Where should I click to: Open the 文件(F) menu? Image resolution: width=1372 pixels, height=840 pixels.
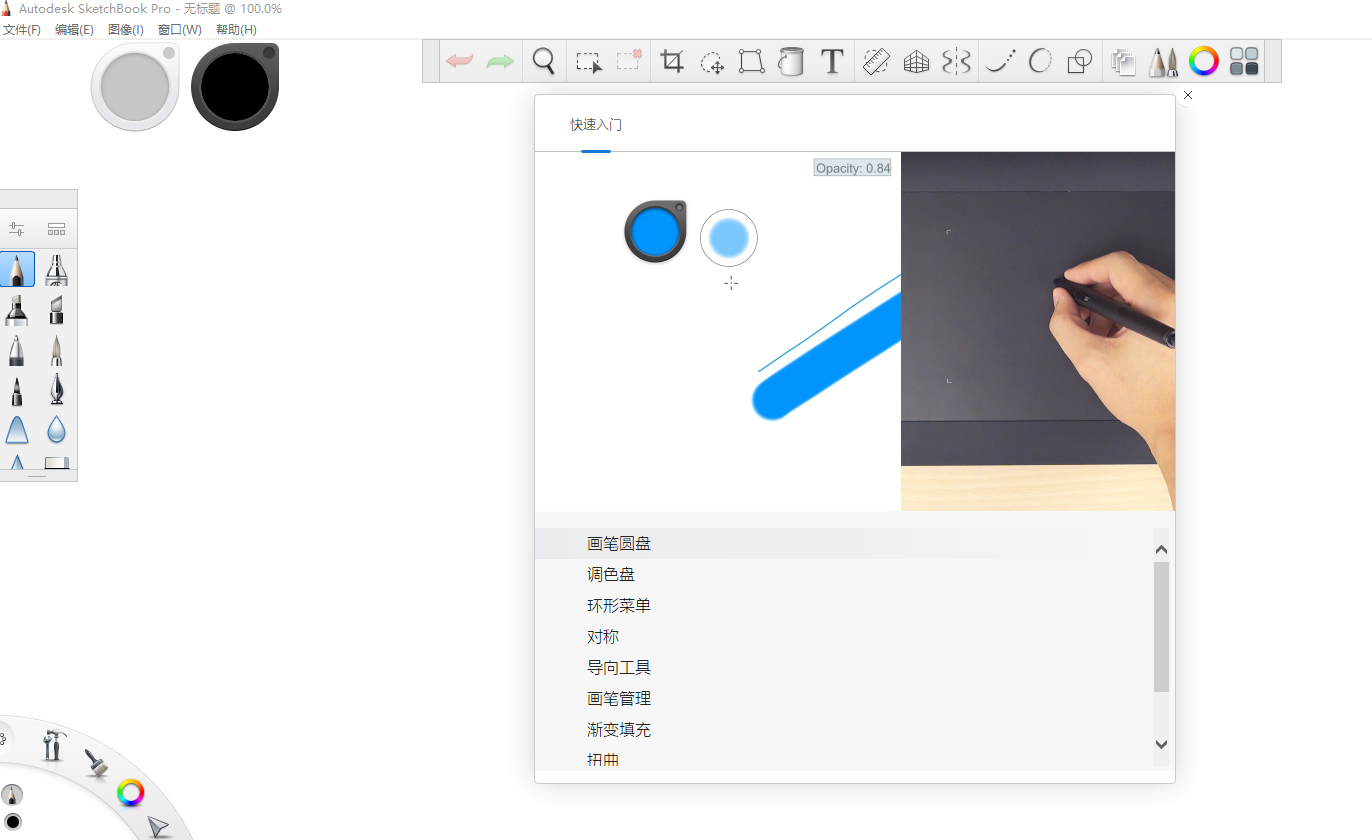[21, 30]
